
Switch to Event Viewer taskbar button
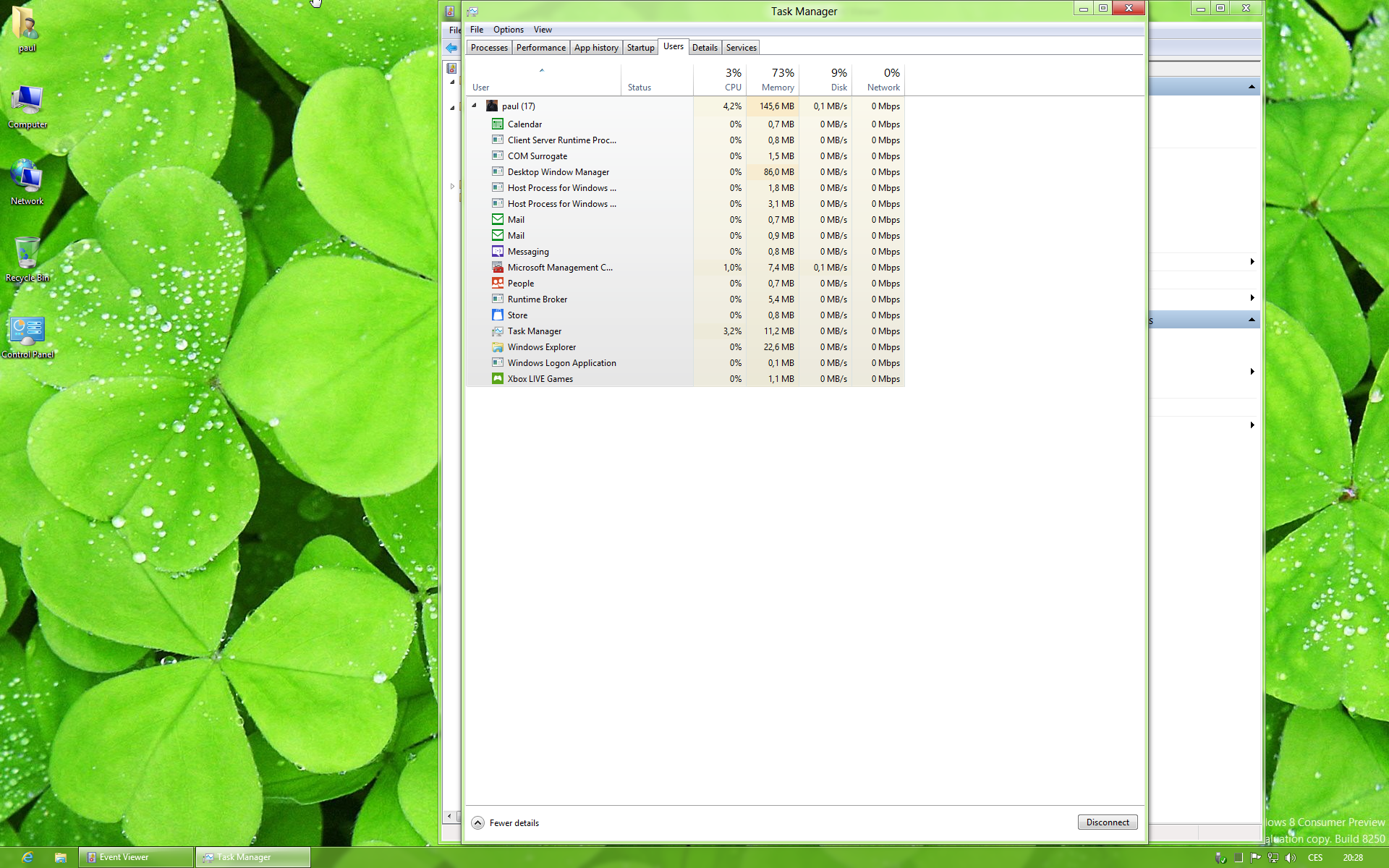point(136,857)
